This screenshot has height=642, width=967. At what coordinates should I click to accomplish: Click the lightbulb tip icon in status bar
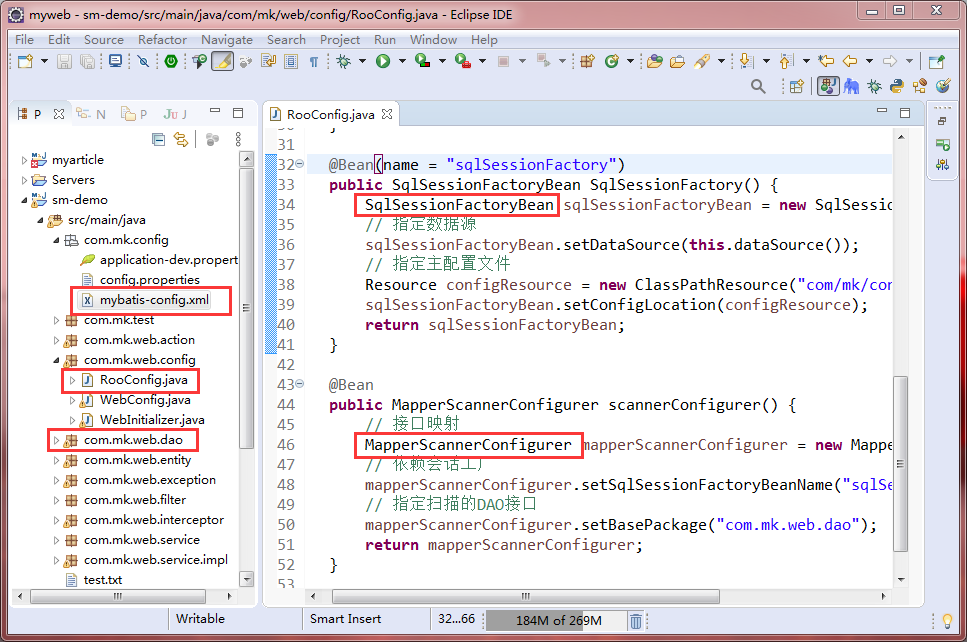coord(947,621)
